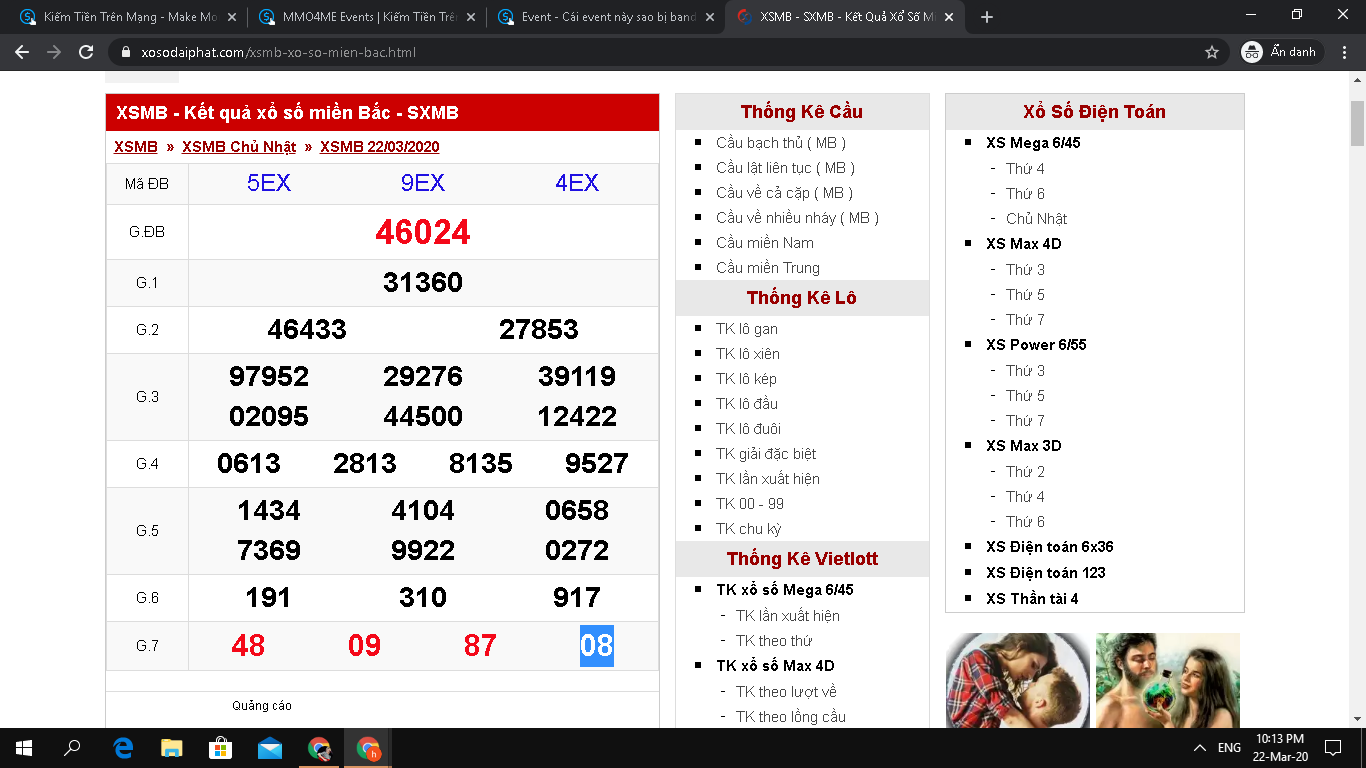This screenshot has width=1366, height=768.
Task: Open 'Cầu về cả cặp ( MB )' link
Action: [x=785, y=193]
